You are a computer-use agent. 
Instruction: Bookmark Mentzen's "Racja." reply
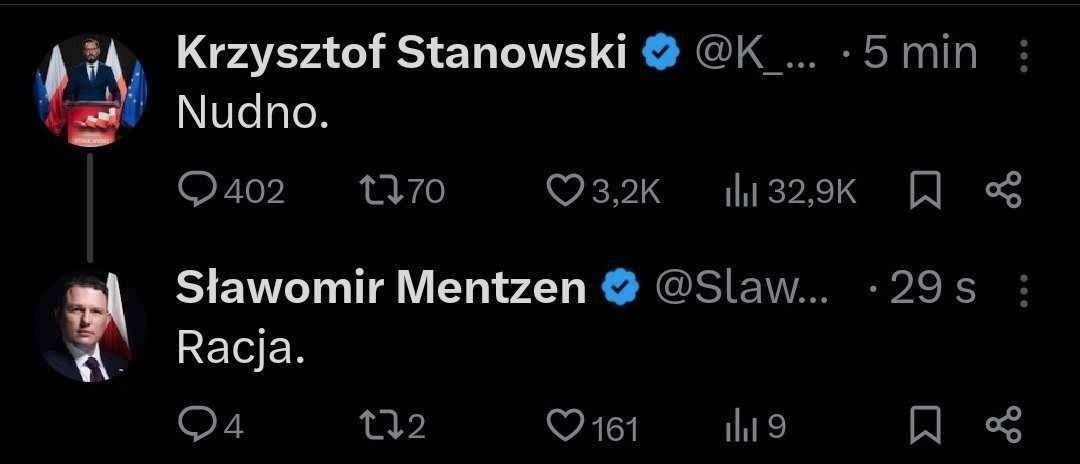925,427
